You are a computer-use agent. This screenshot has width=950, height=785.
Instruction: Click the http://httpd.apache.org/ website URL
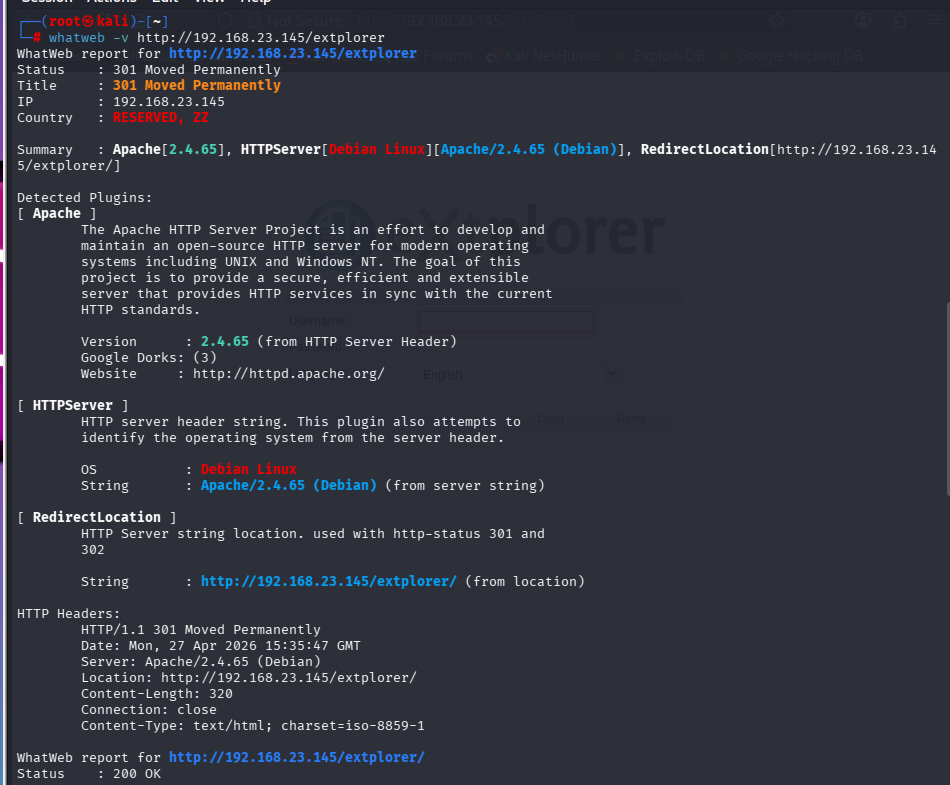click(x=288, y=374)
